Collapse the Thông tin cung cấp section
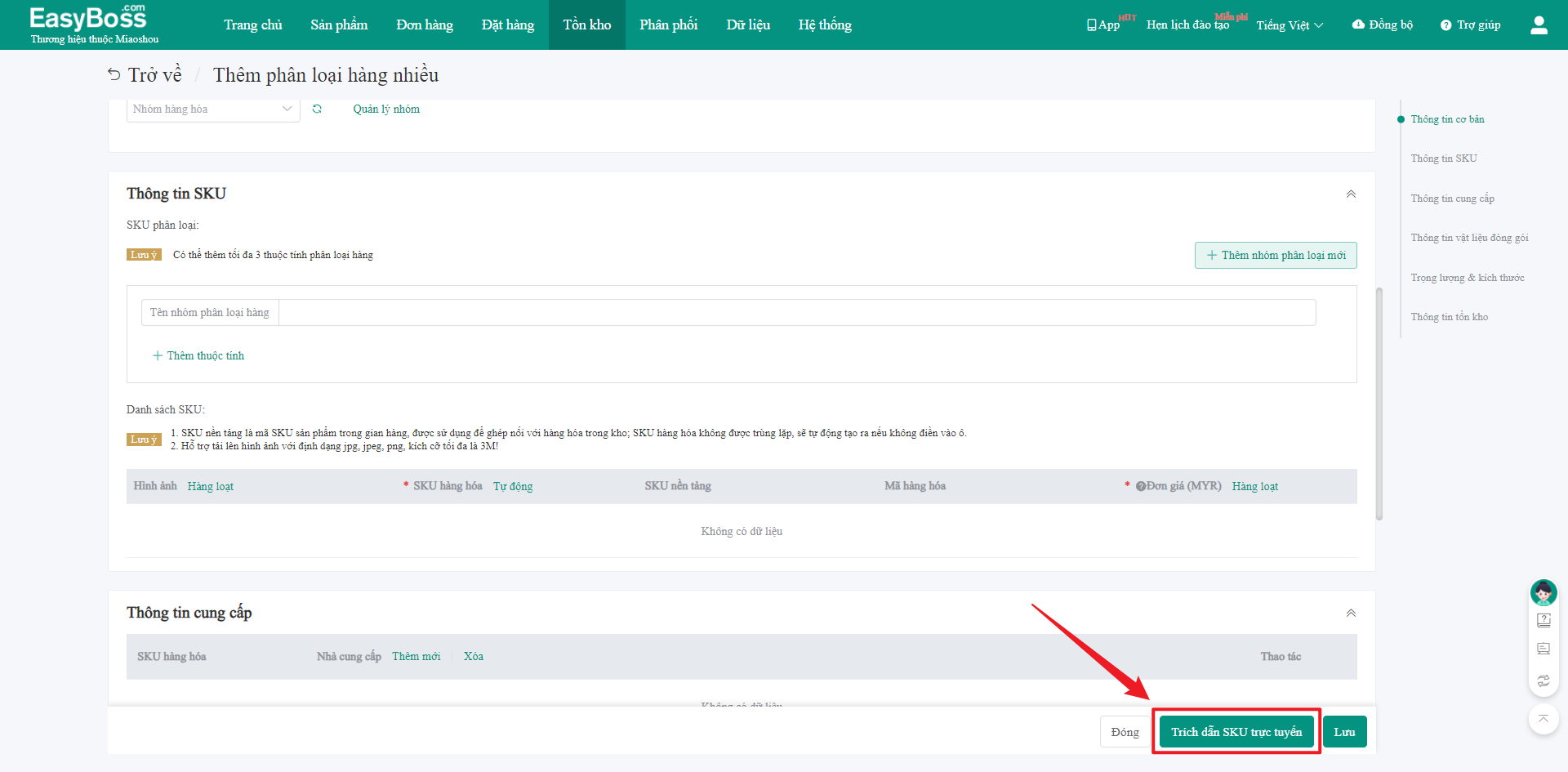 click(1351, 613)
